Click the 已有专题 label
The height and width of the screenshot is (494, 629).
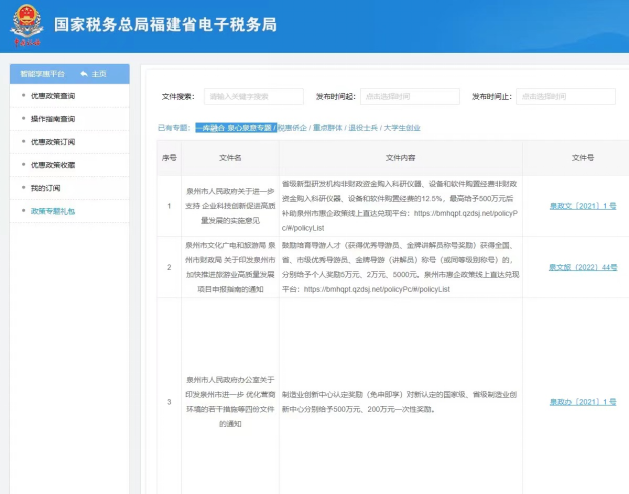pyautogui.click(x=174, y=128)
